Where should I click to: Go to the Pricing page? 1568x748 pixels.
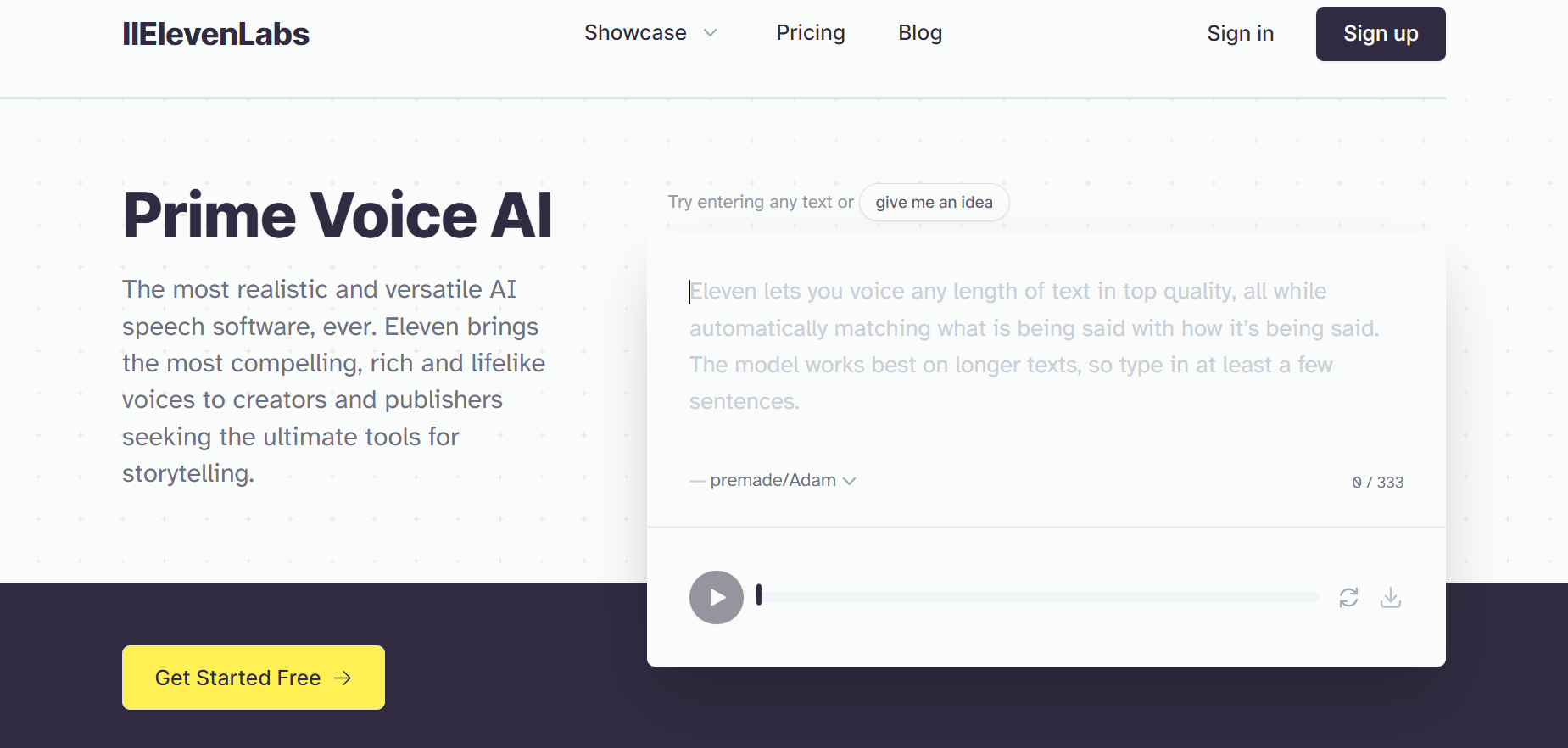point(811,33)
